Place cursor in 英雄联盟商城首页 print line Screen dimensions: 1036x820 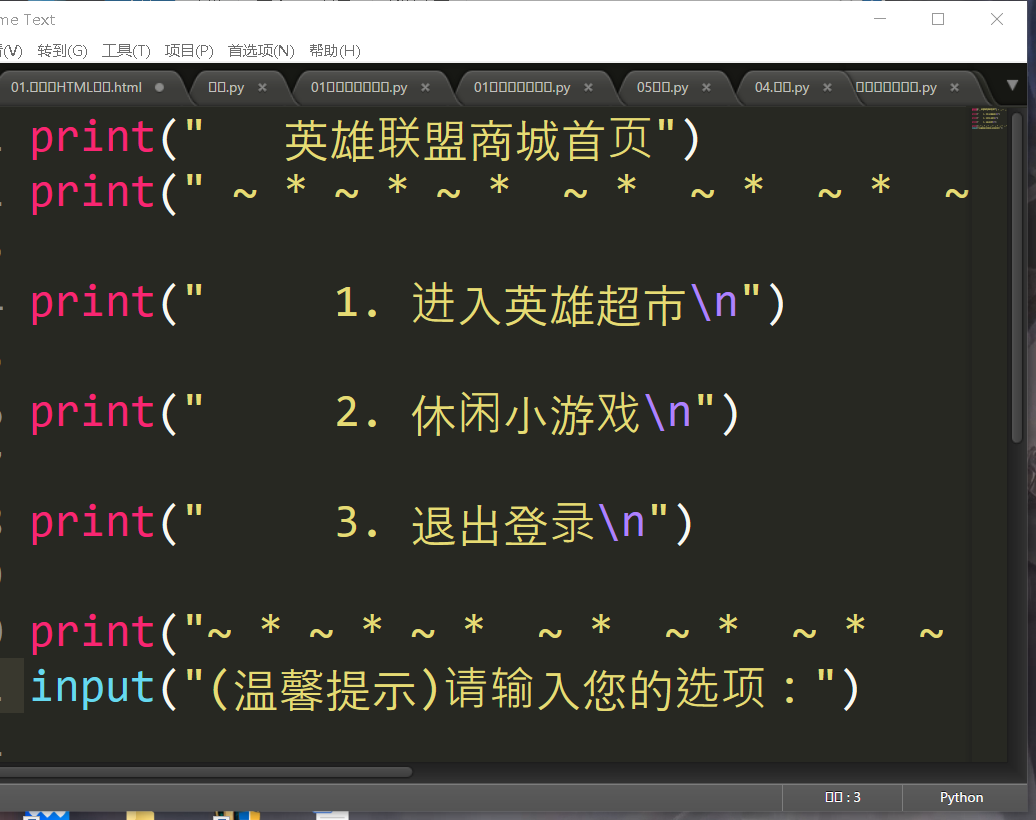365,139
